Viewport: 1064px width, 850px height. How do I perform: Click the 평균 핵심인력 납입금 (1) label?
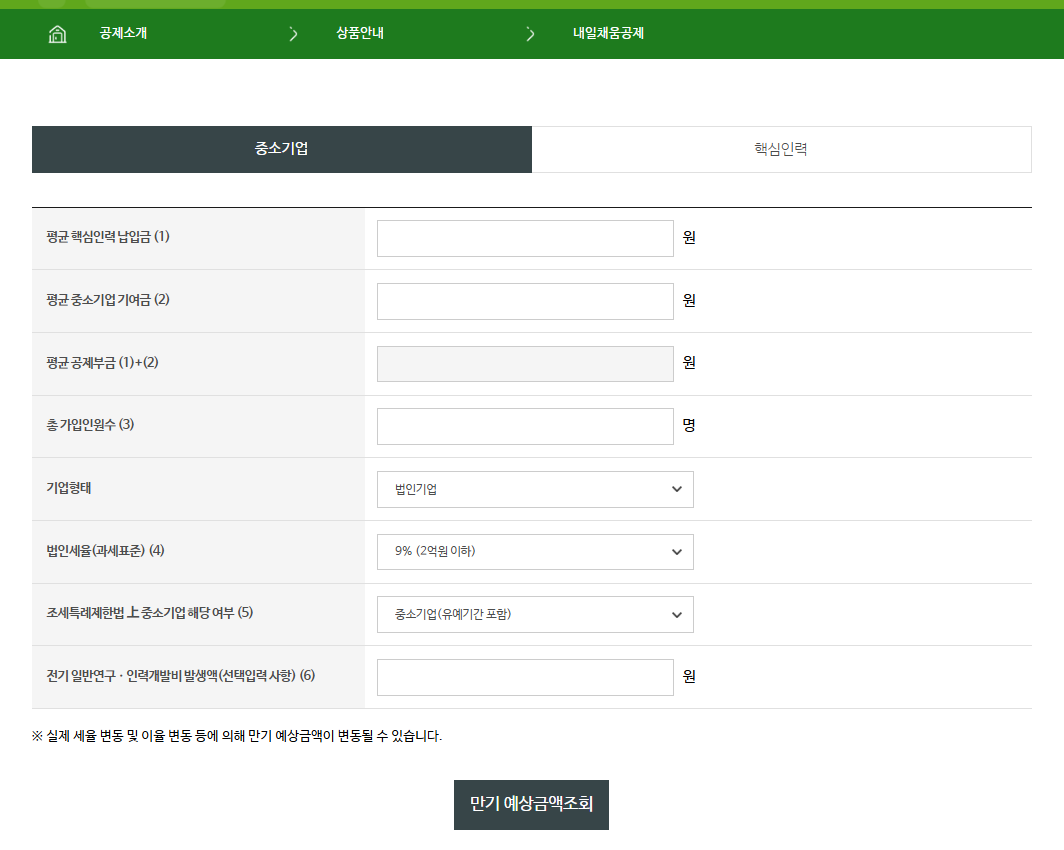point(108,237)
